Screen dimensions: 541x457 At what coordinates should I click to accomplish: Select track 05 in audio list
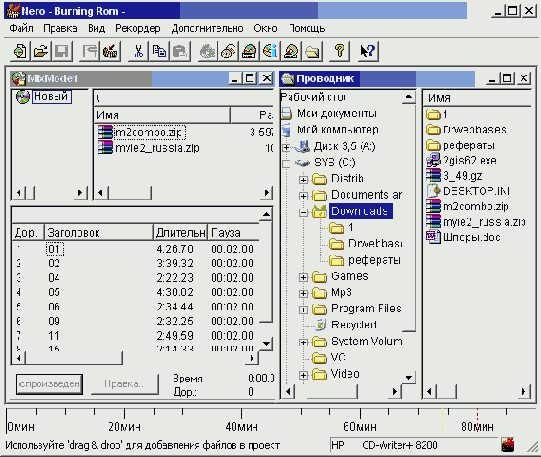coord(54,292)
